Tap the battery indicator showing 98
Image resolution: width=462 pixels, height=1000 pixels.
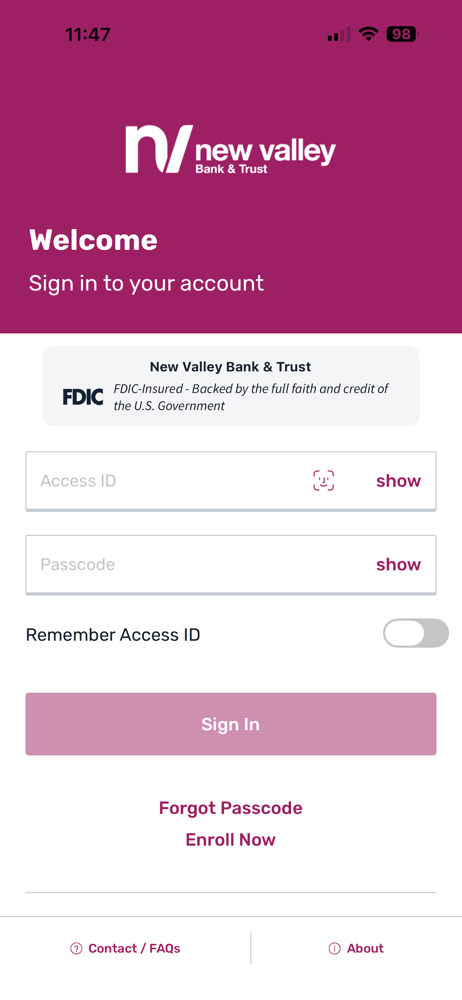click(402, 34)
